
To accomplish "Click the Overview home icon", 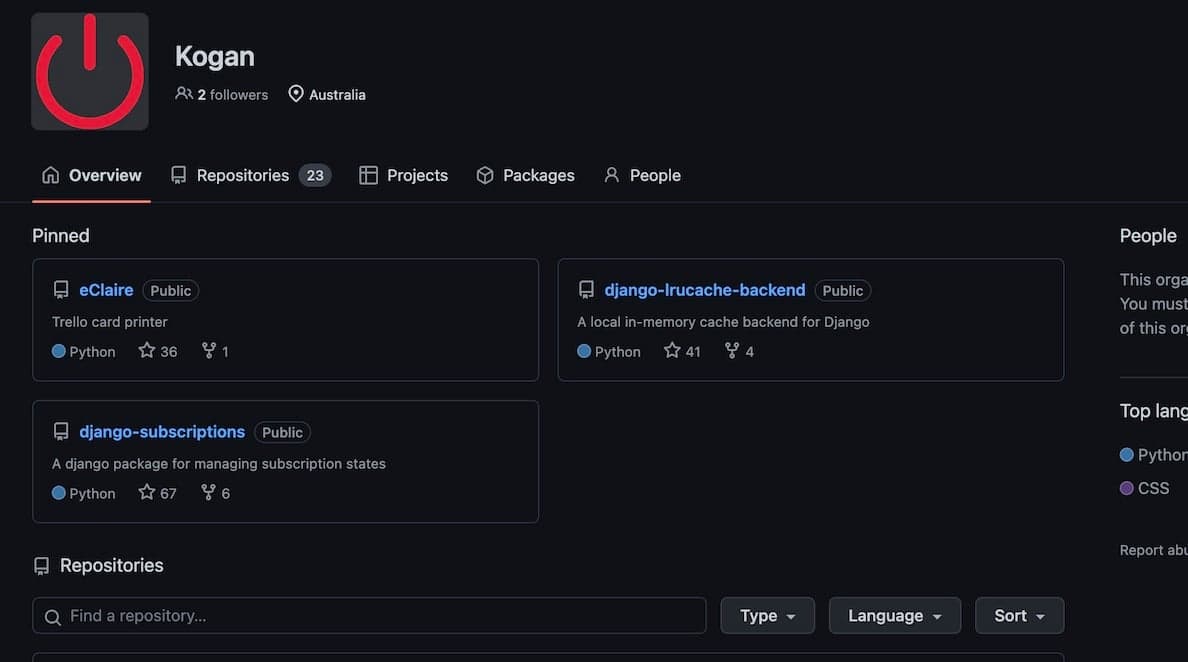I will click(50, 175).
